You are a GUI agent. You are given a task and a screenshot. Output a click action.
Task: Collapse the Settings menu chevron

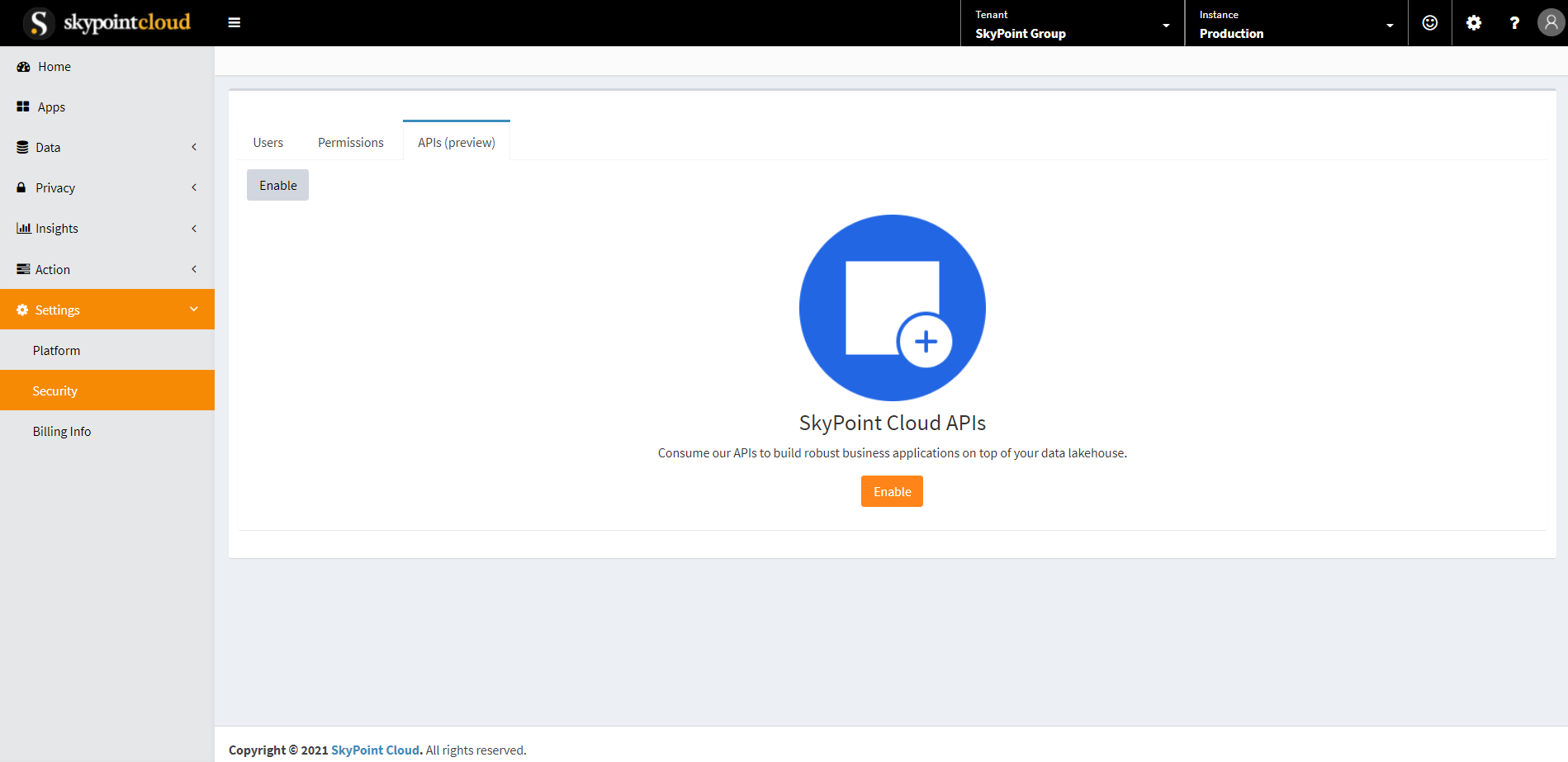point(194,309)
